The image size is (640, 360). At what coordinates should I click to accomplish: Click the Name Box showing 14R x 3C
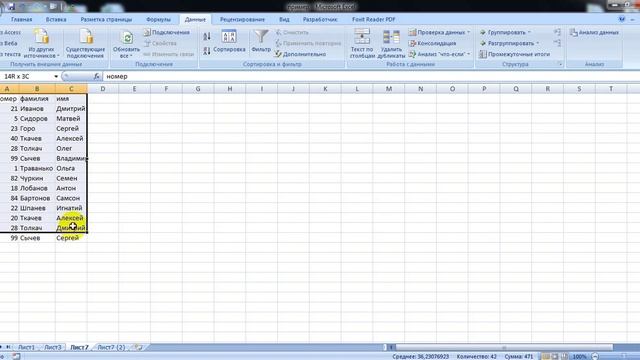[27, 76]
